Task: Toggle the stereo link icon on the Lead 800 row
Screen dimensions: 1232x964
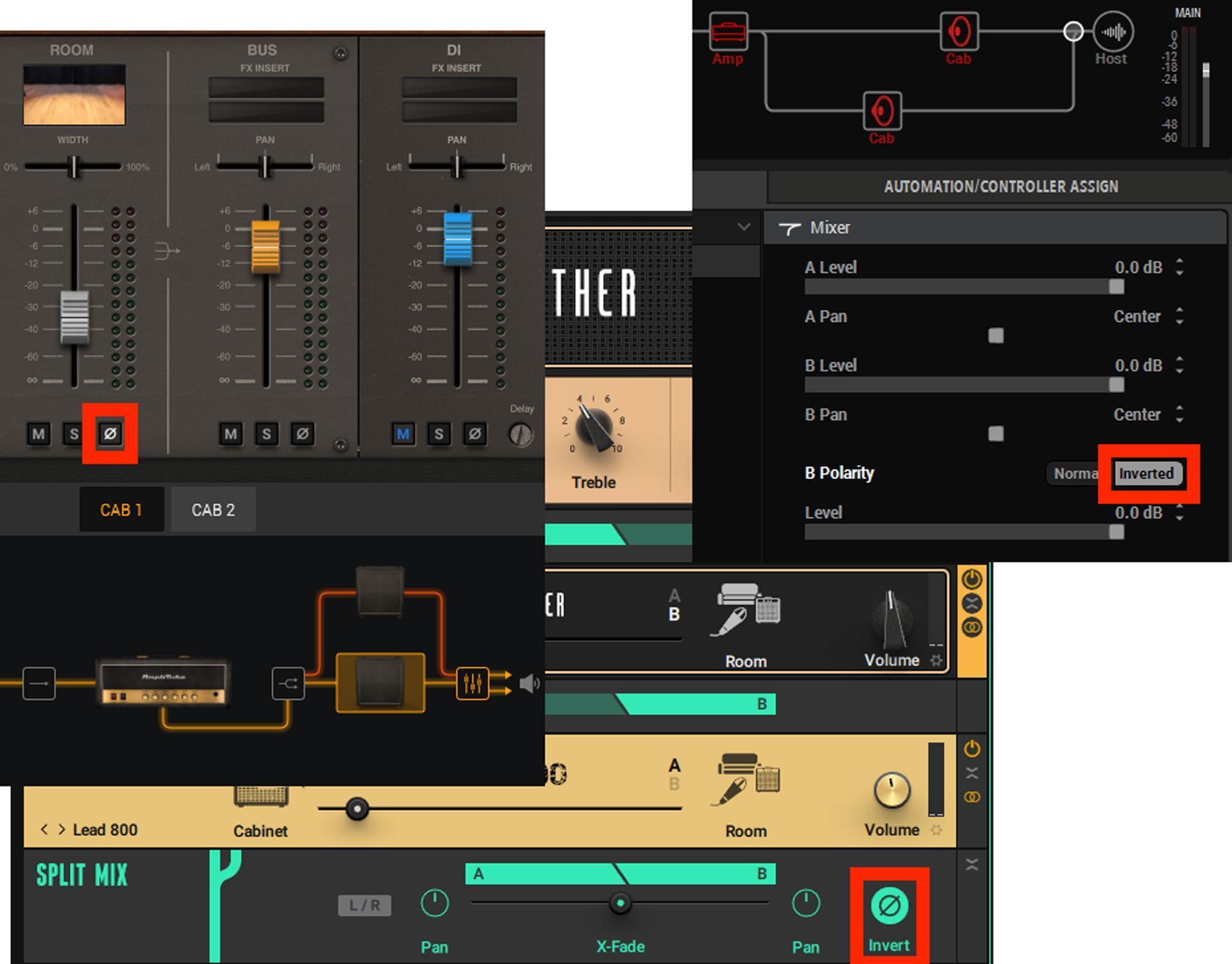Action: click(x=971, y=797)
